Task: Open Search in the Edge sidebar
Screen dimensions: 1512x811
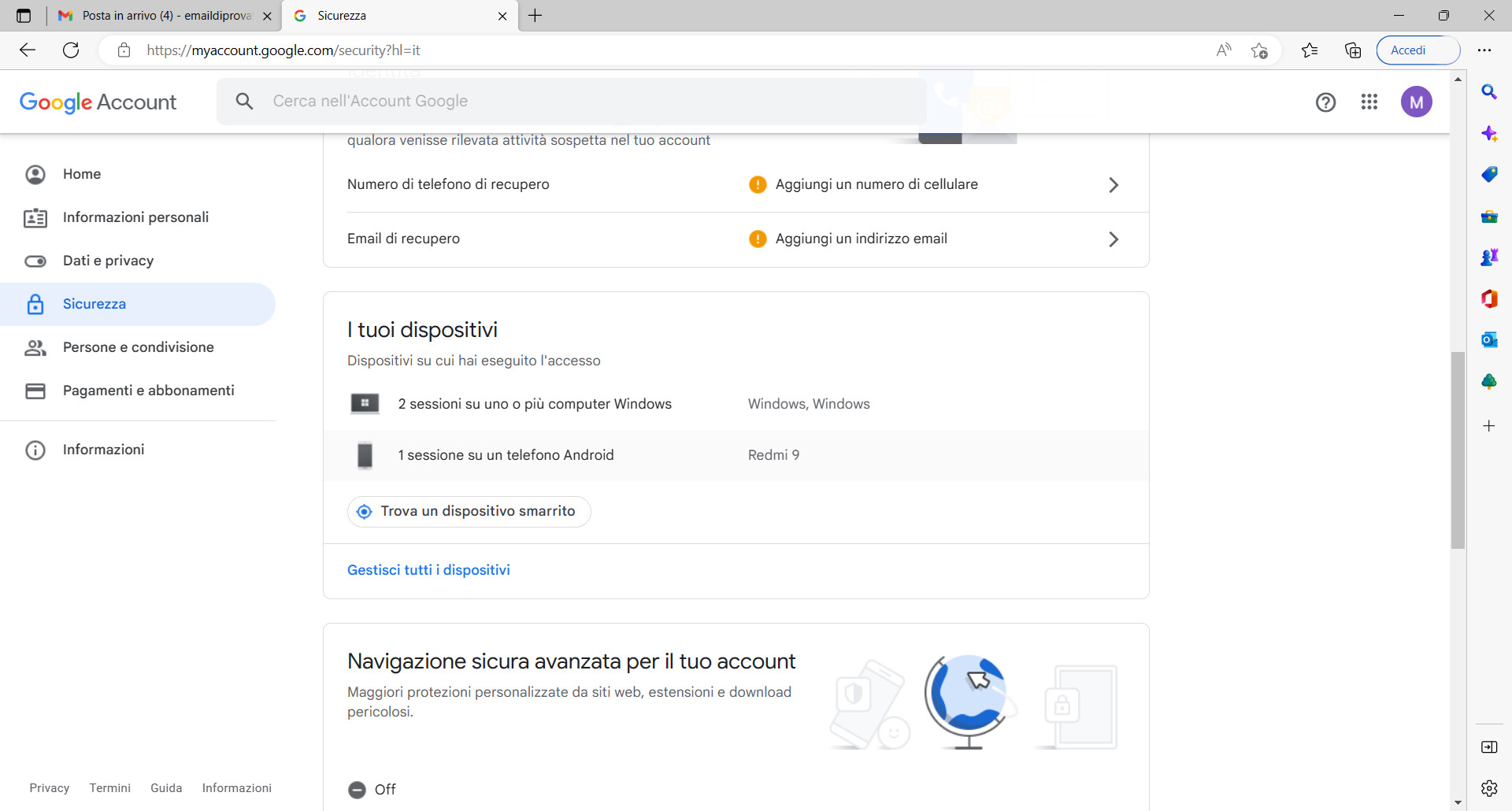Action: click(x=1489, y=92)
